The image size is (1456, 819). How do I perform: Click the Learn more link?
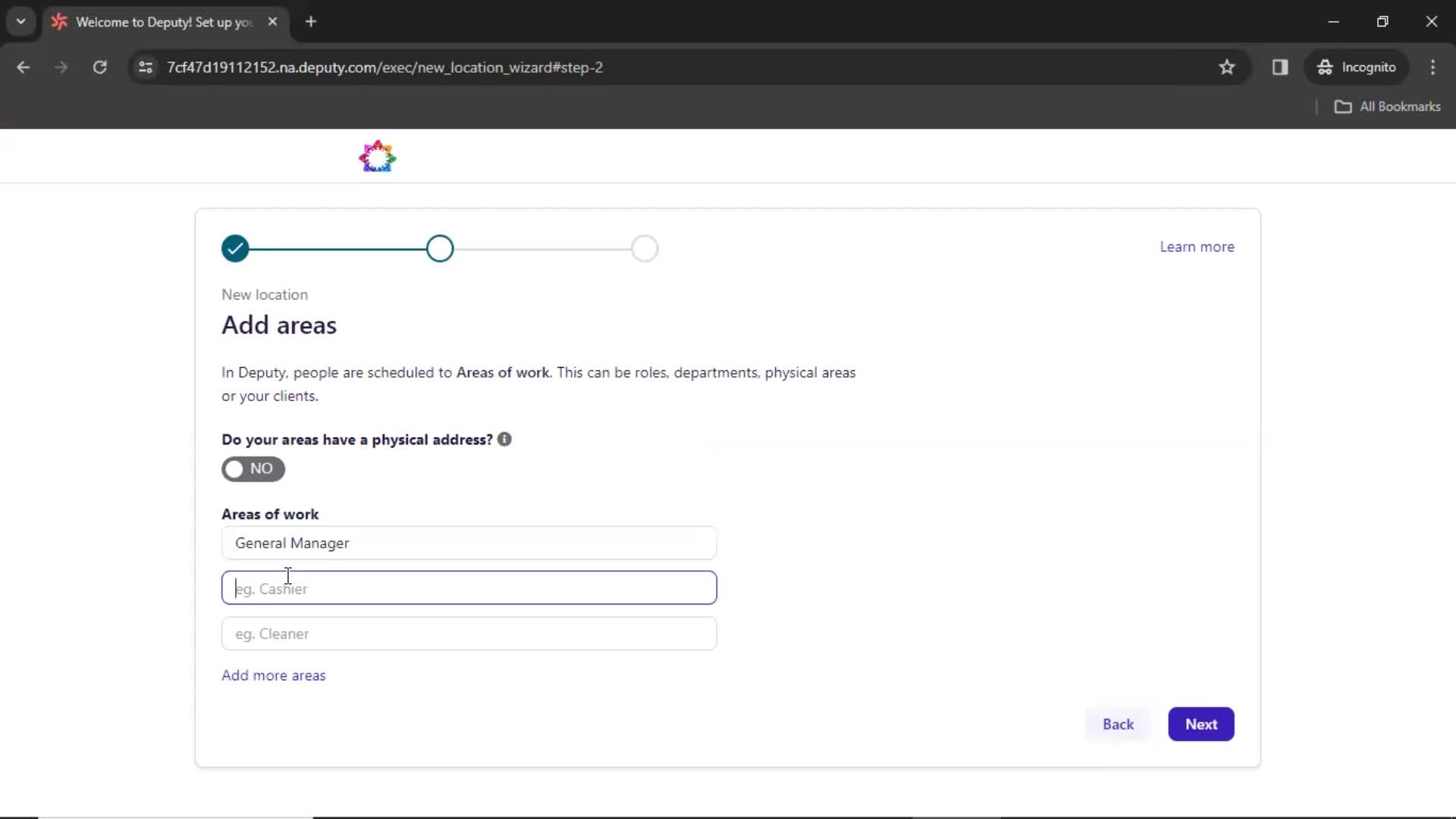tap(1197, 246)
